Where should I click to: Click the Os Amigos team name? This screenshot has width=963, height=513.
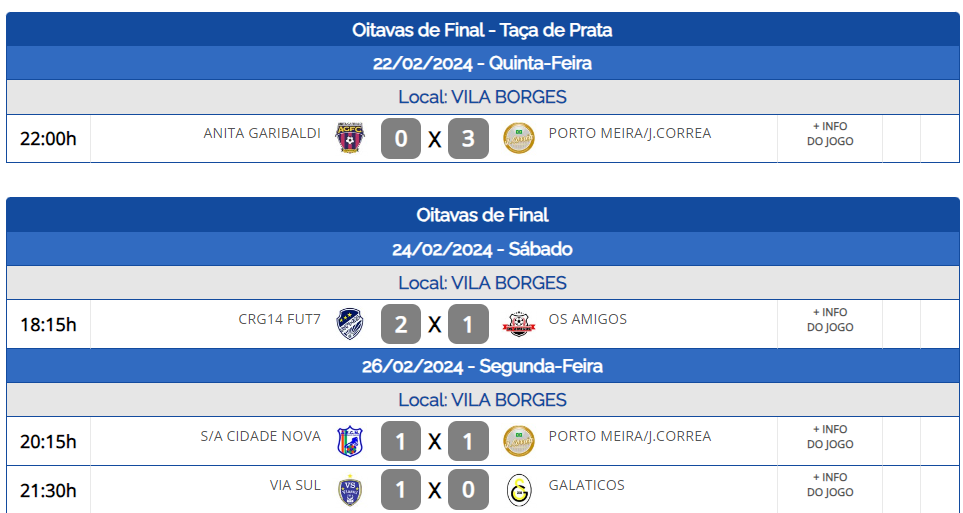pyautogui.click(x=588, y=319)
